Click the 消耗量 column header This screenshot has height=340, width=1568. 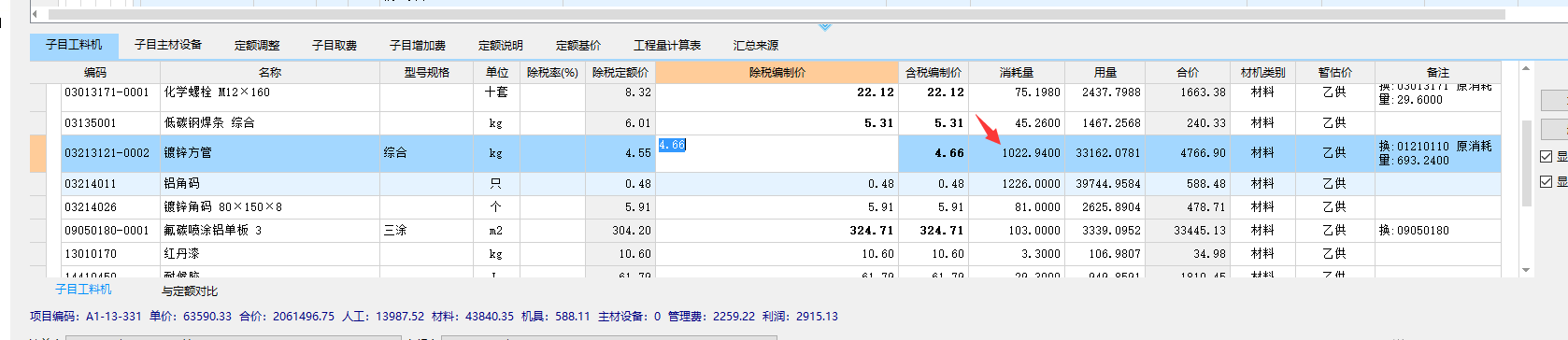1017,72
